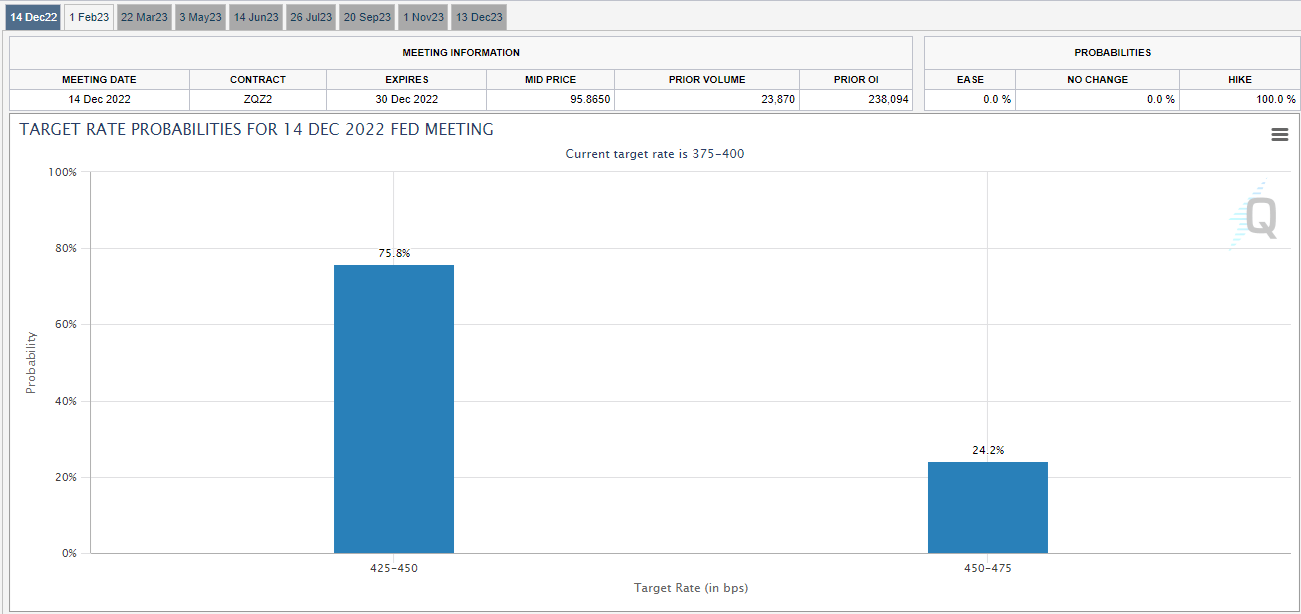Viewport: 1301px width, 614px height.
Task: Click the chart title for 14 Dec 2022 meeting
Action: (256, 130)
